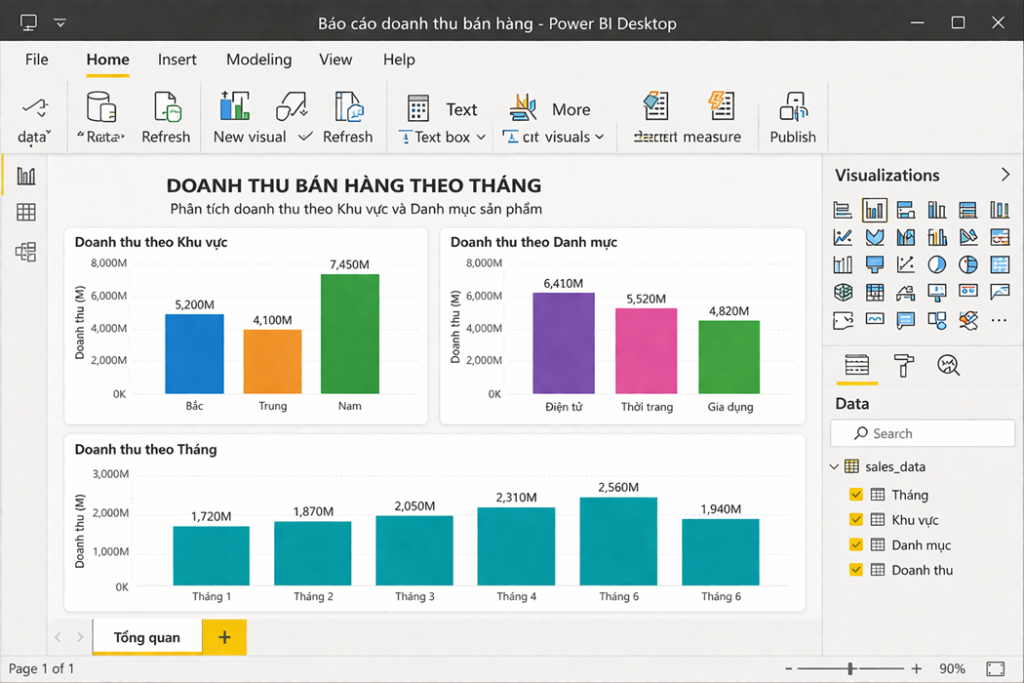The image size is (1024, 683).
Task: Click the New visual ribbon button
Action: [x=249, y=118]
